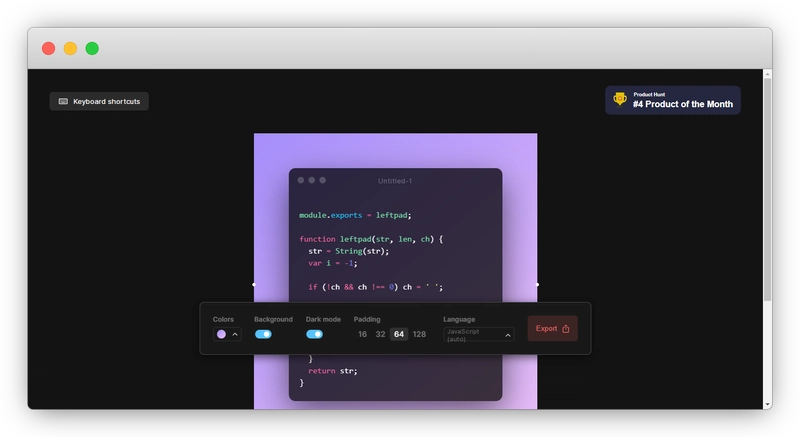Open the Keyboard shortcuts button
The width and height of the screenshot is (800, 437).
[99, 101]
